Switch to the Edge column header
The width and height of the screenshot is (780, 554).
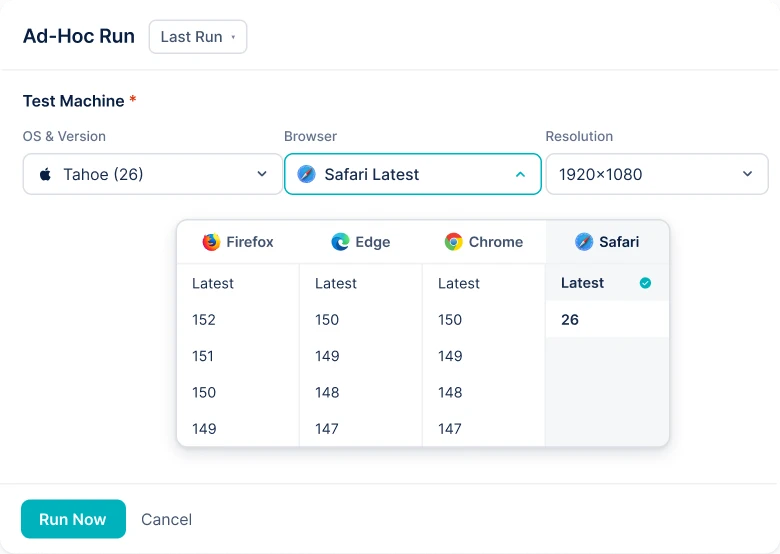[x=361, y=242]
